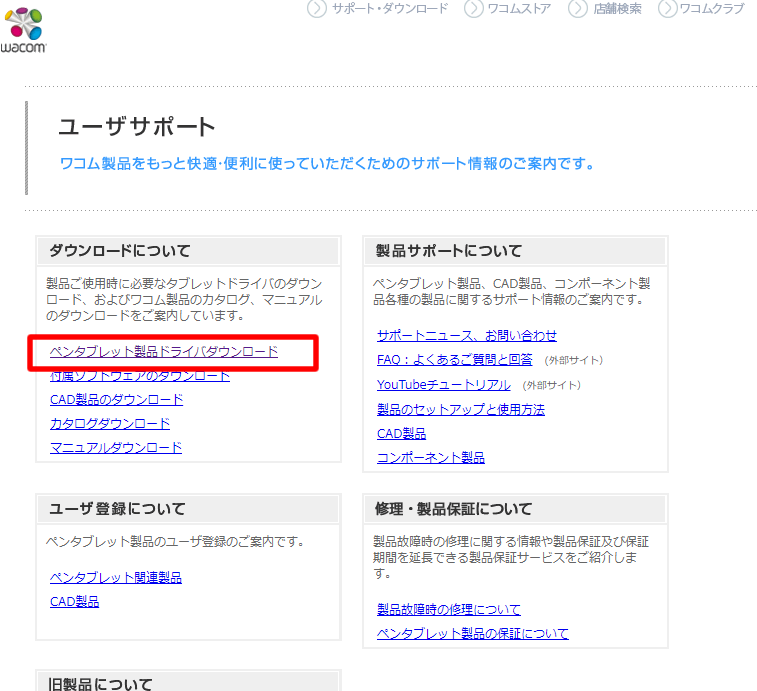Screen dimensions: 757x691
Task: Open CAD製品のダウンロード link
Action: [x=116, y=400]
